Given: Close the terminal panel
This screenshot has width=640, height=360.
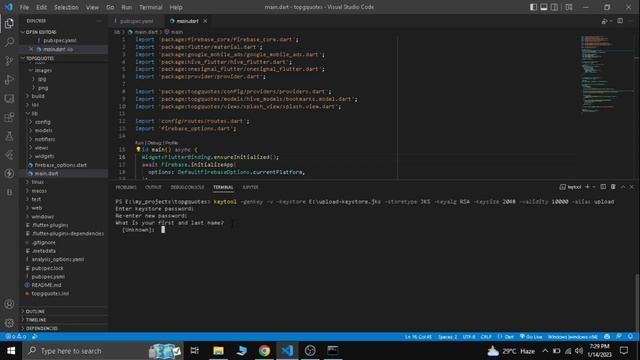Looking at the screenshot, I should [631, 187].
